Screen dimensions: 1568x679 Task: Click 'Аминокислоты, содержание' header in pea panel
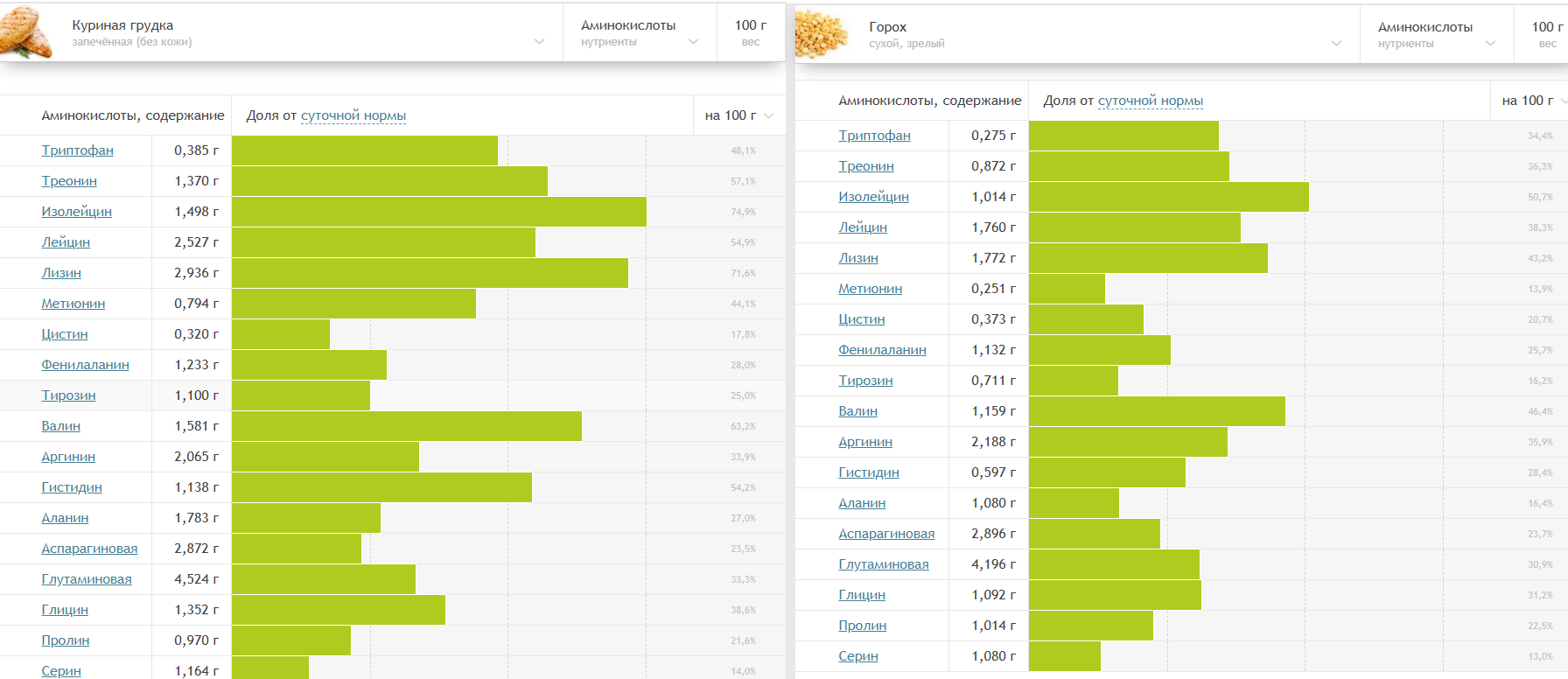point(930,101)
